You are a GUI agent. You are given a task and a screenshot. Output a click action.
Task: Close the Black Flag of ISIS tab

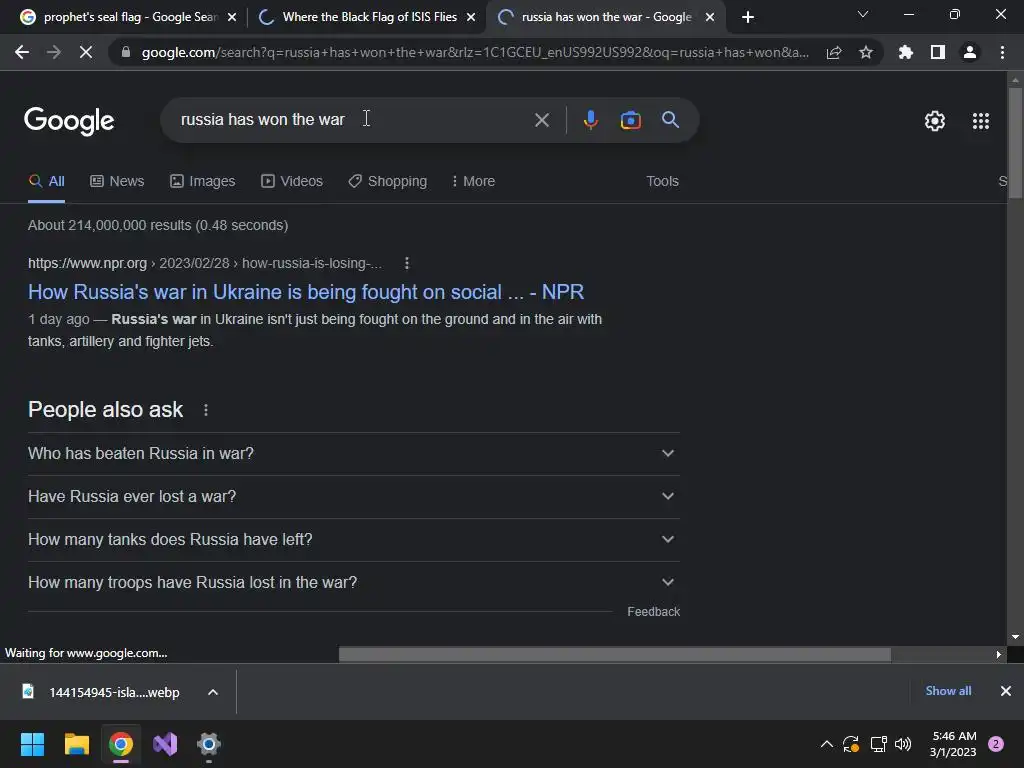(471, 17)
